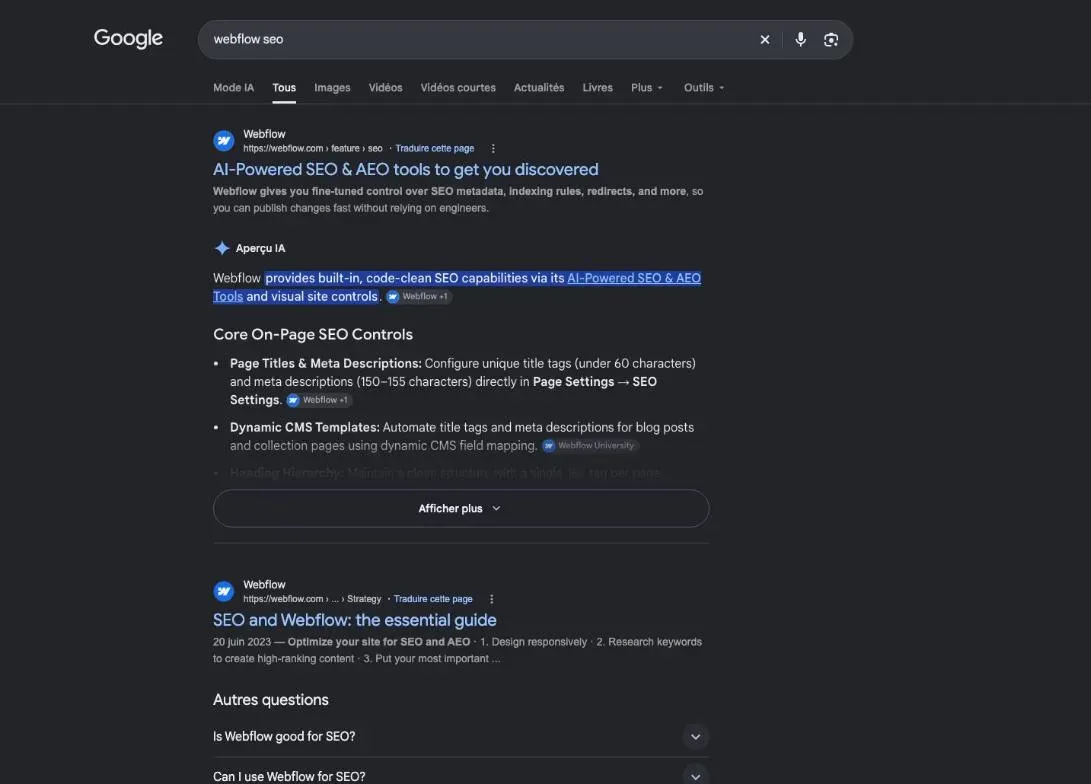Click the 20 juin 2023 result snippet
The width and height of the screenshot is (1091, 784).
click(457, 650)
